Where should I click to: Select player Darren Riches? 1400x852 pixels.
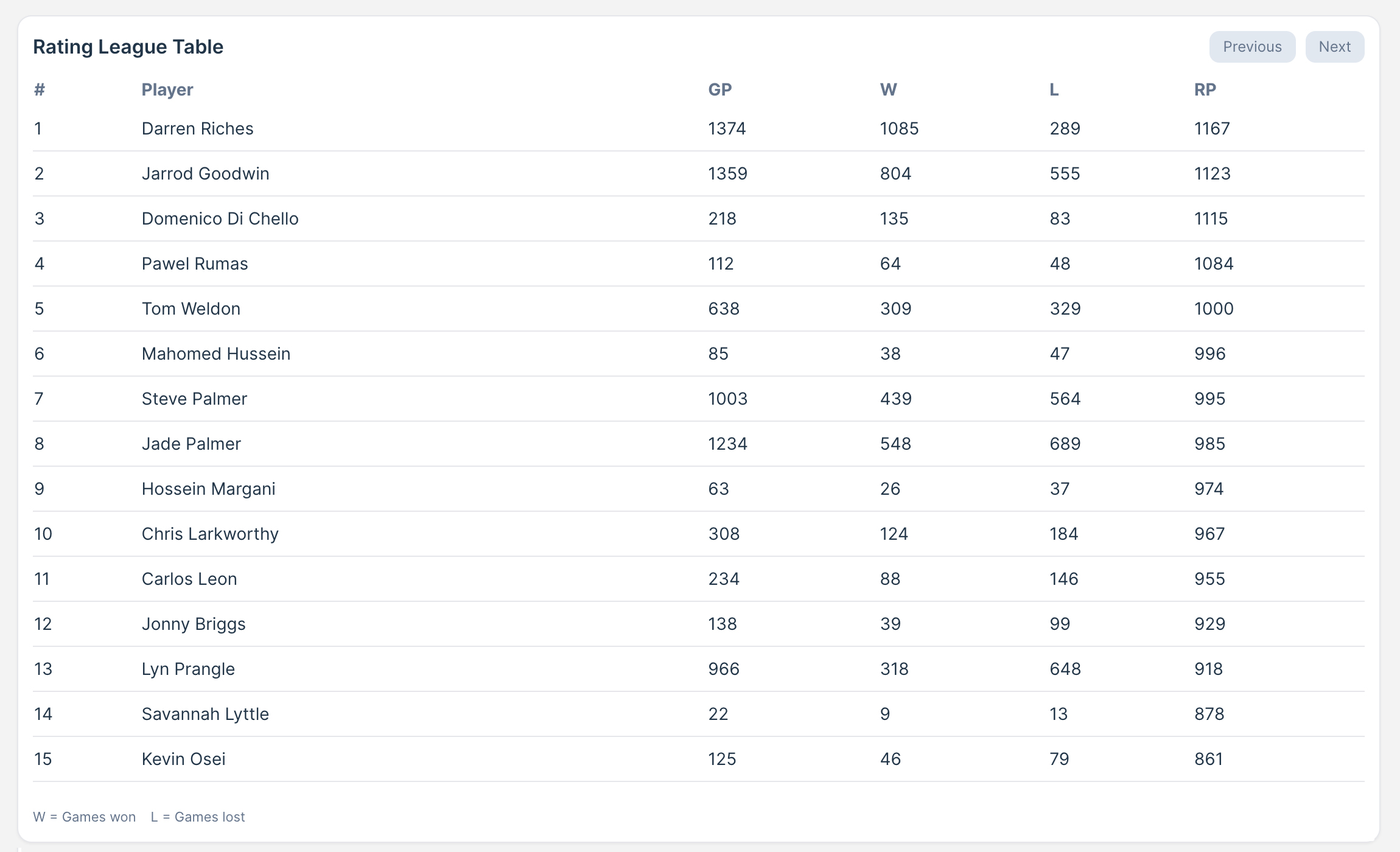[x=197, y=128]
